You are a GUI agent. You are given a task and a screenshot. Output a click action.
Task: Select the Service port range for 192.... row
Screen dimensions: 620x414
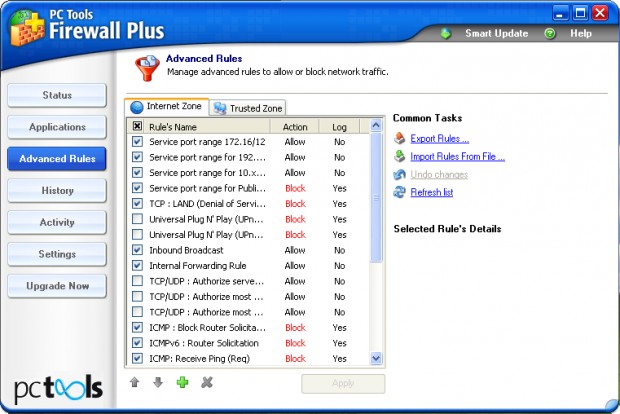coord(249,157)
